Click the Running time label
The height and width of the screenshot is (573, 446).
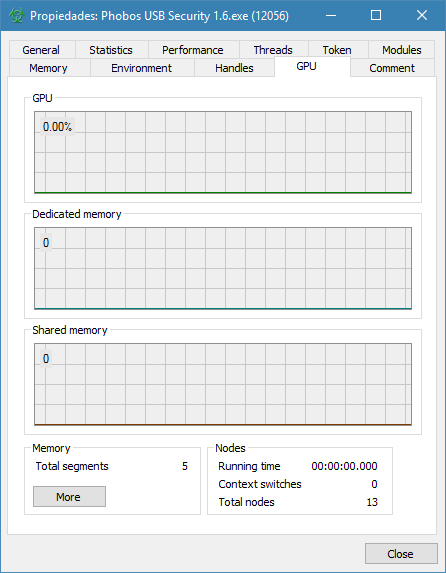pos(249,466)
